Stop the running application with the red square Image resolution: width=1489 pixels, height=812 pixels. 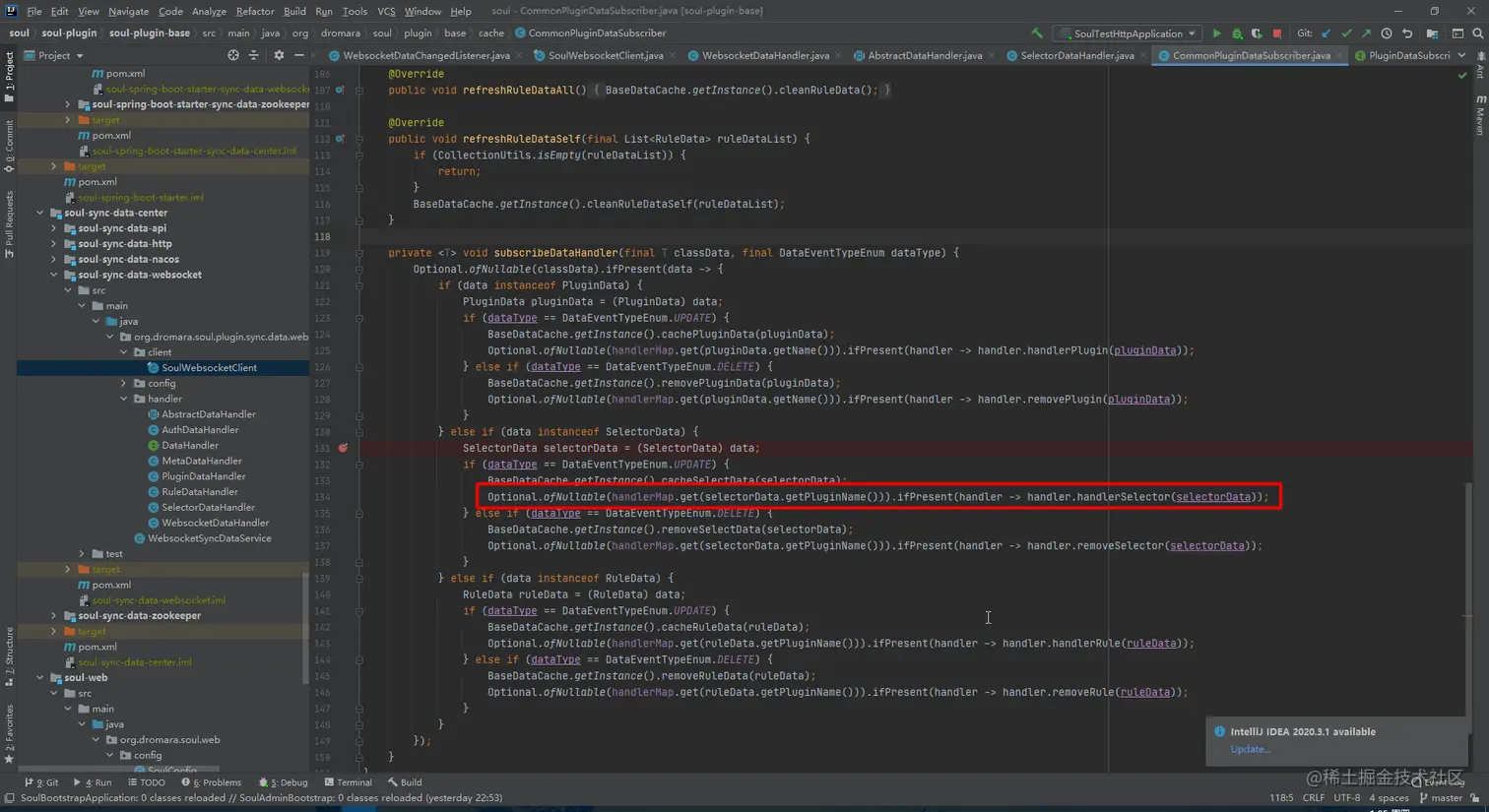pyautogui.click(x=1277, y=33)
